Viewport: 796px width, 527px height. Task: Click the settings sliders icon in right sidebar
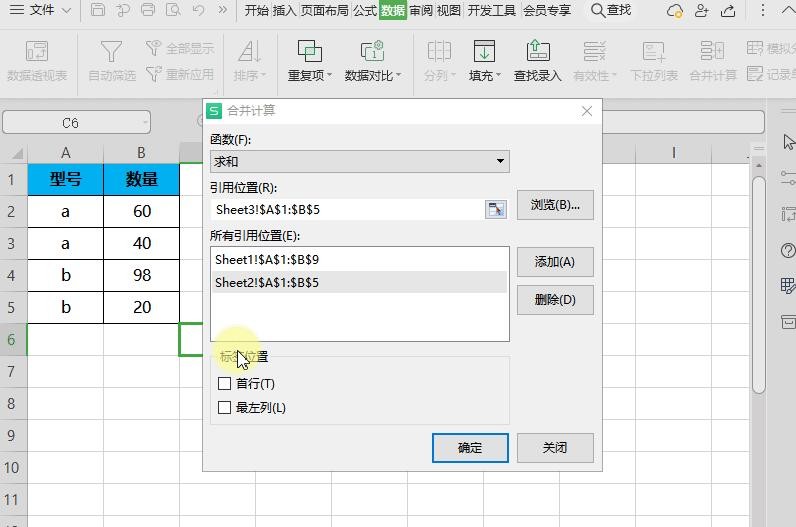tap(788, 178)
